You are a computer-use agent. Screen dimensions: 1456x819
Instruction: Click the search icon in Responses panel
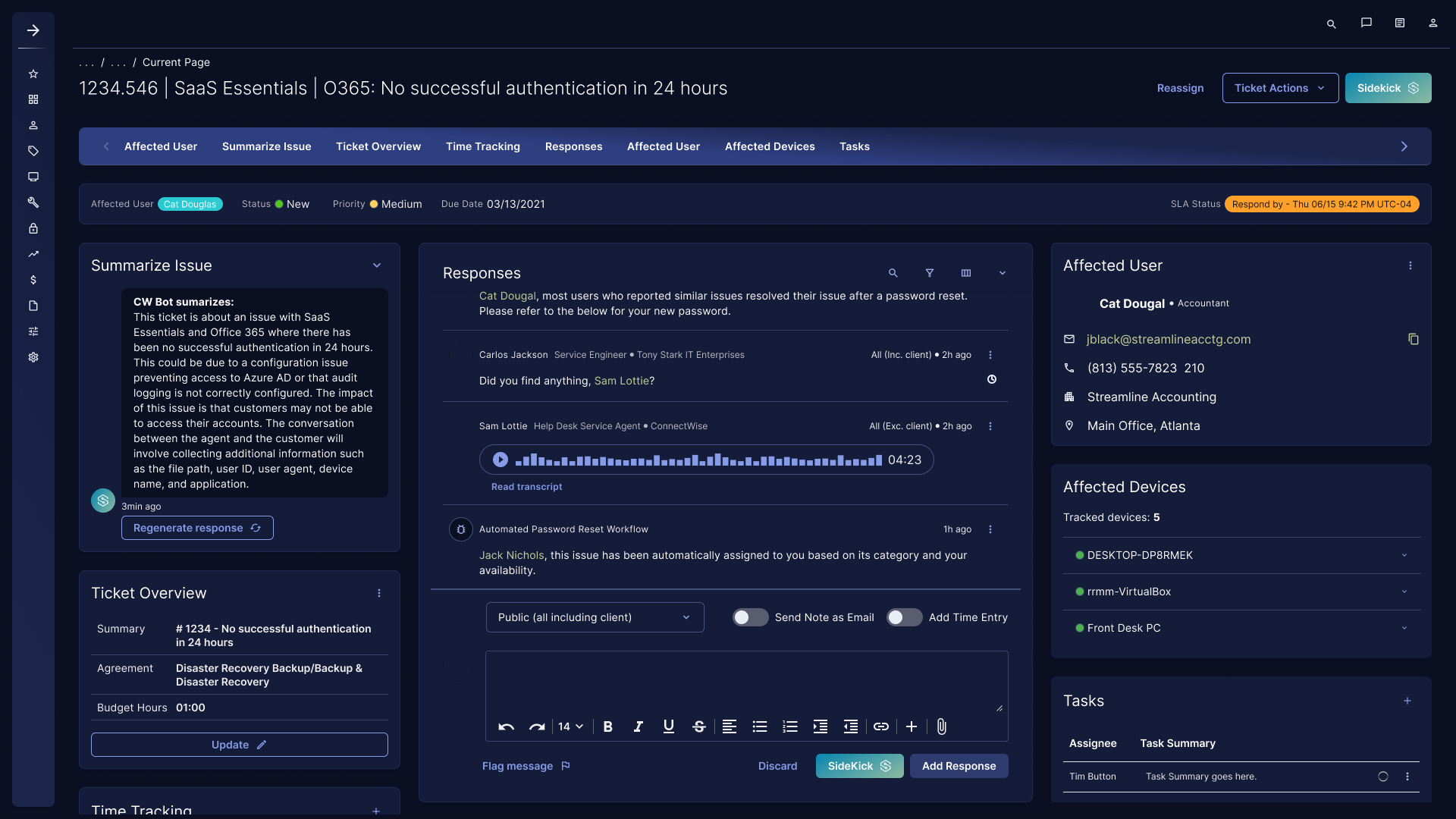(x=893, y=273)
